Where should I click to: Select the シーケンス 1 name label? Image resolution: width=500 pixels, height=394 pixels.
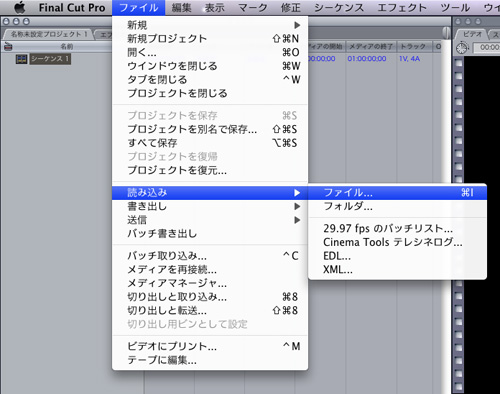(x=50, y=59)
